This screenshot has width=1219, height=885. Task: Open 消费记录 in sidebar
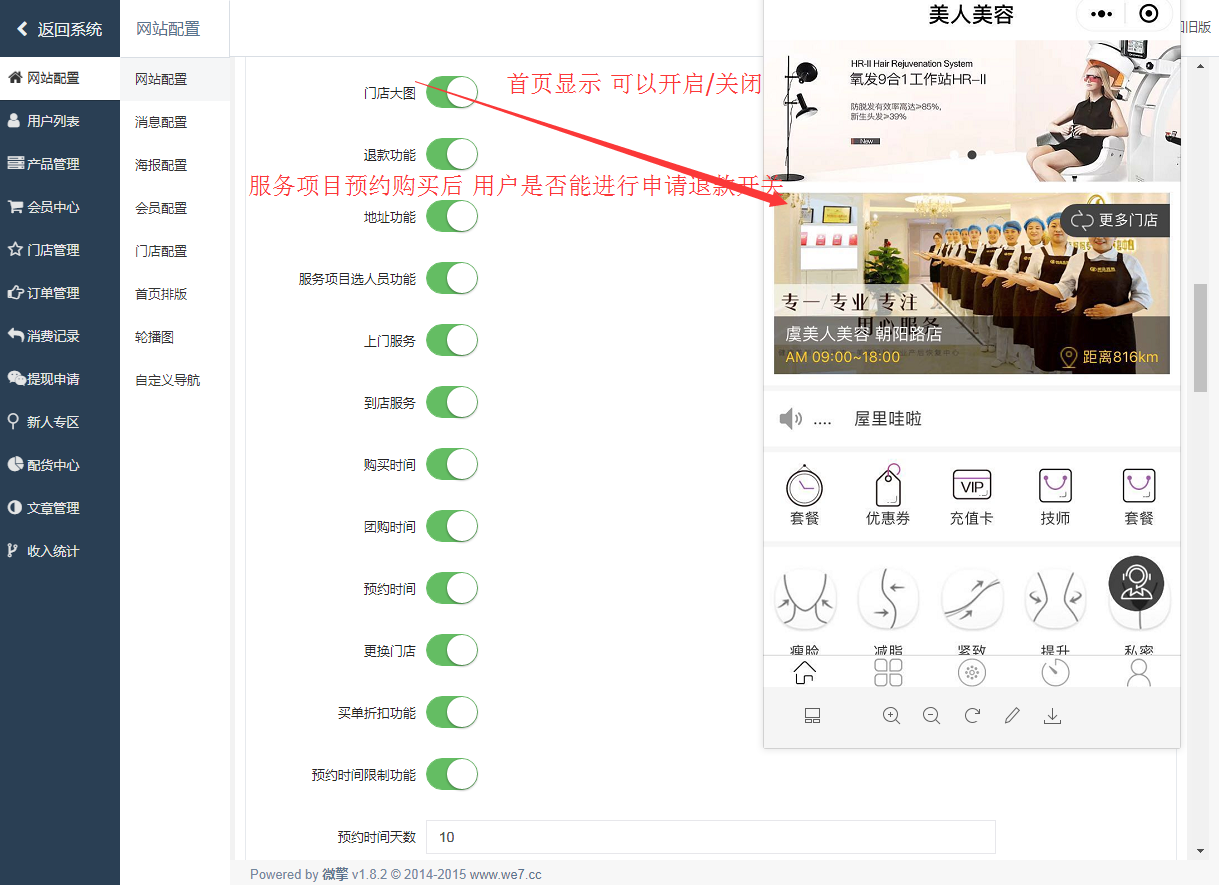60,336
